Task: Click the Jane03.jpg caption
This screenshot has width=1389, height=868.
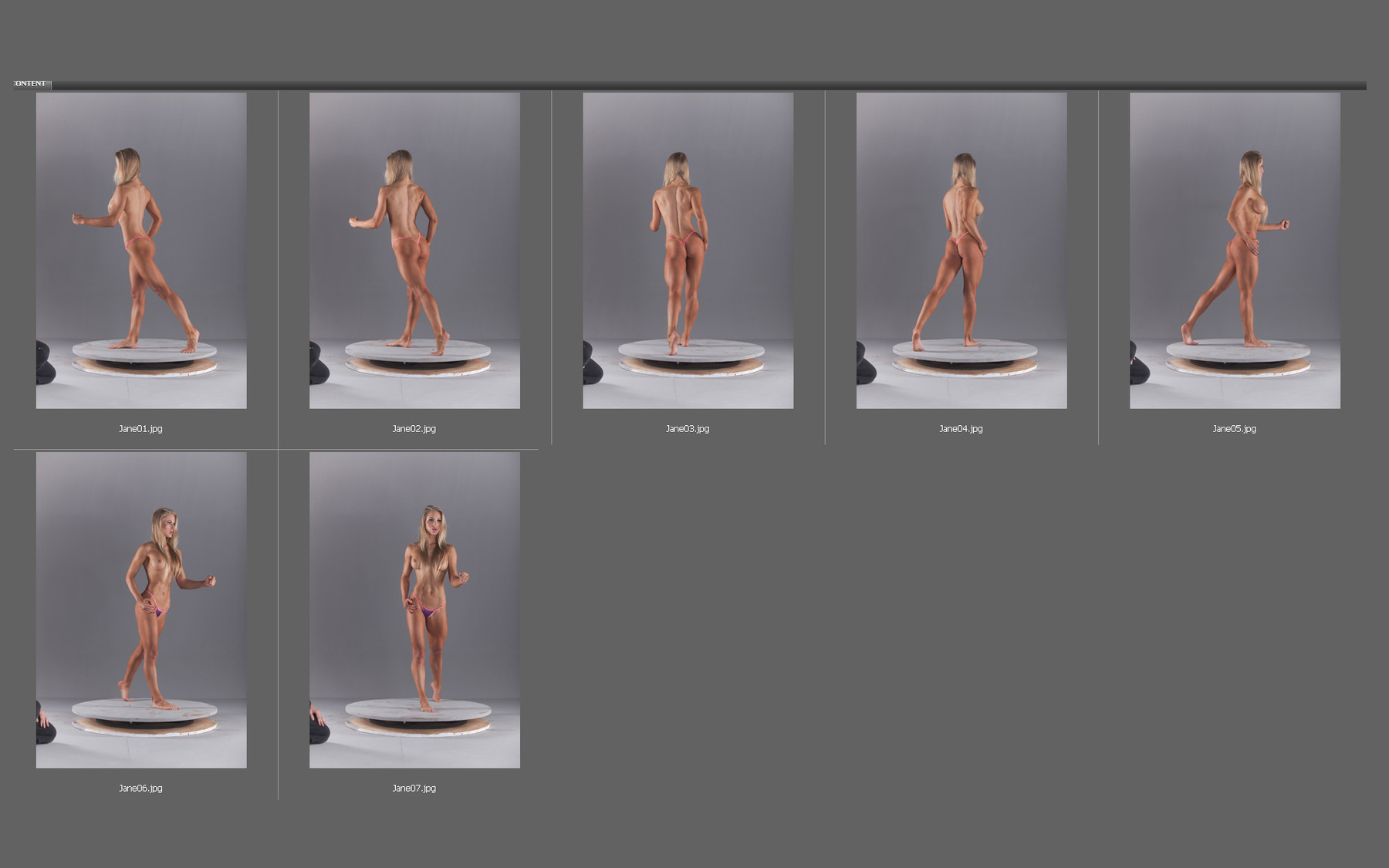Action: pos(688,429)
